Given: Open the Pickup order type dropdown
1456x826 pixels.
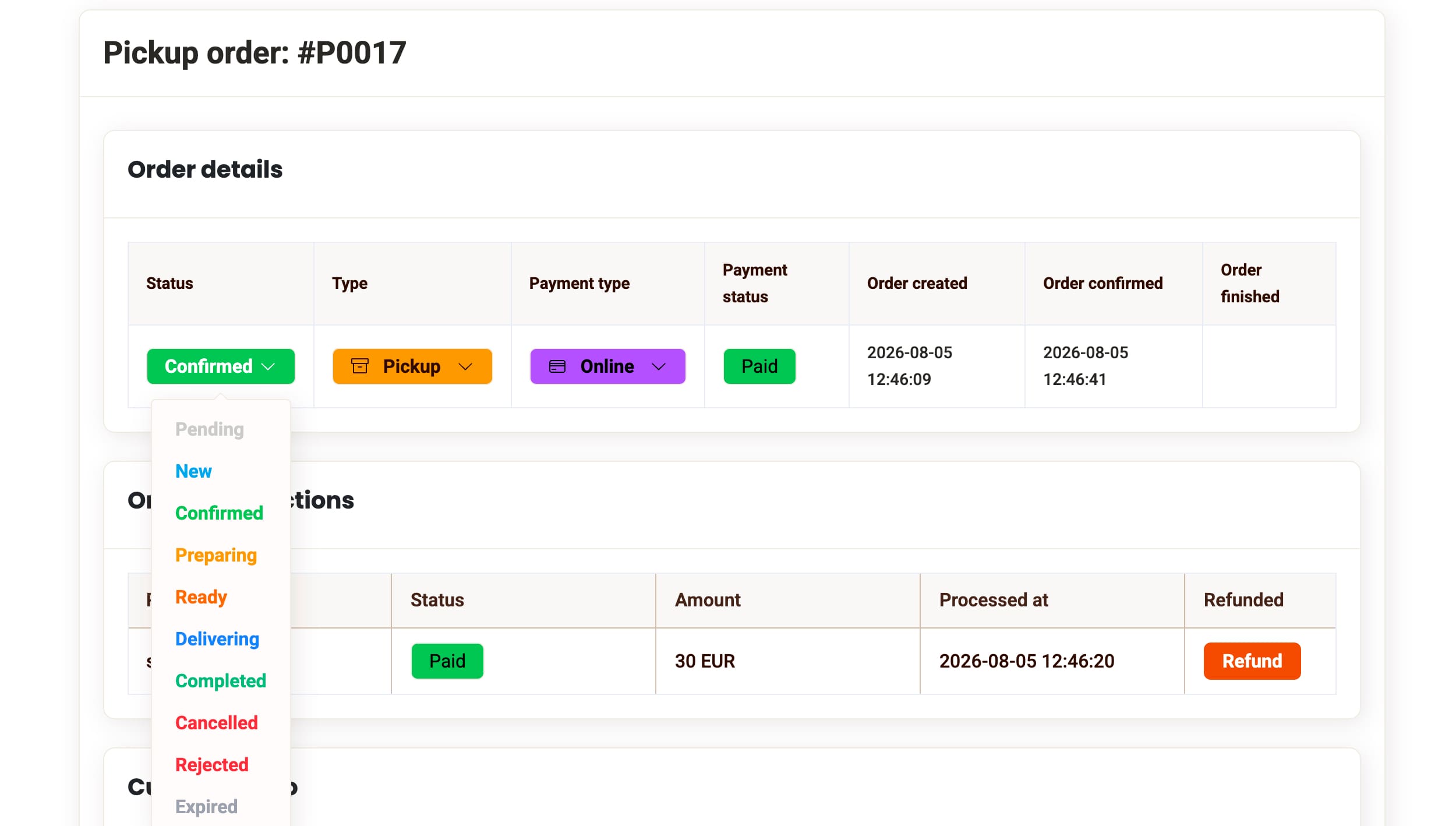Looking at the screenshot, I should (x=412, y=366).
